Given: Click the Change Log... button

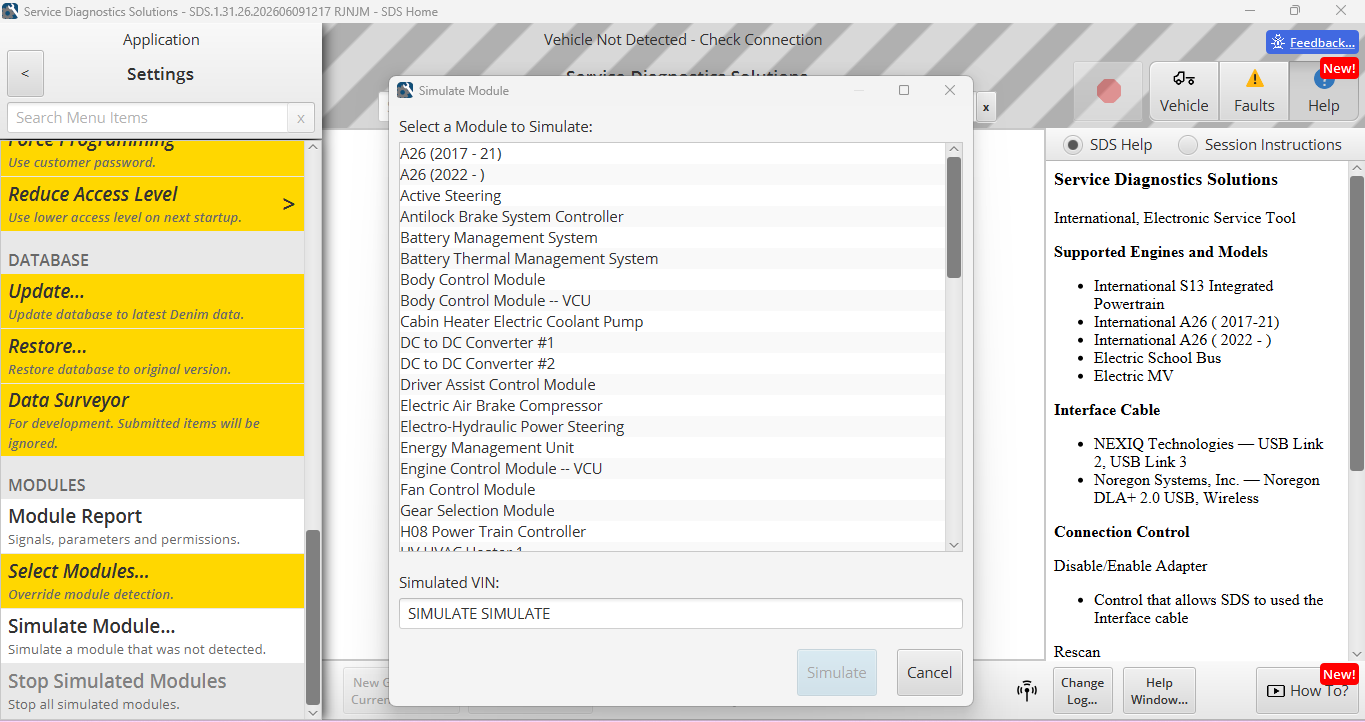Looking at the screenshot, I should [1083, 691].
